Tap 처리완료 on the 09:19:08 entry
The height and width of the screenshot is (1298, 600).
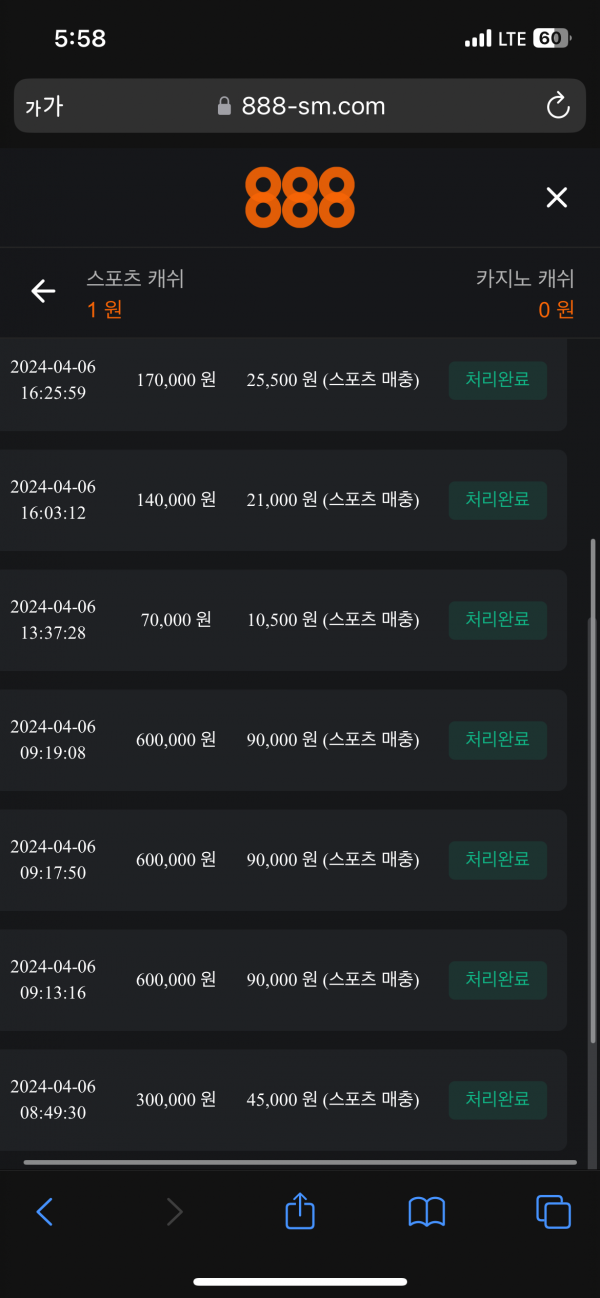click(x=497, y=740)
